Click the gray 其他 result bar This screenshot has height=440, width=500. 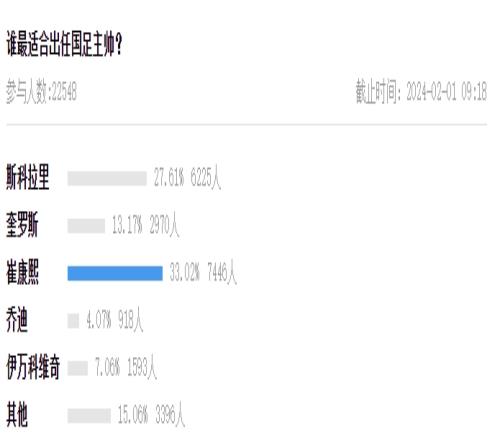pyautogui.click(x=89, y=416)
